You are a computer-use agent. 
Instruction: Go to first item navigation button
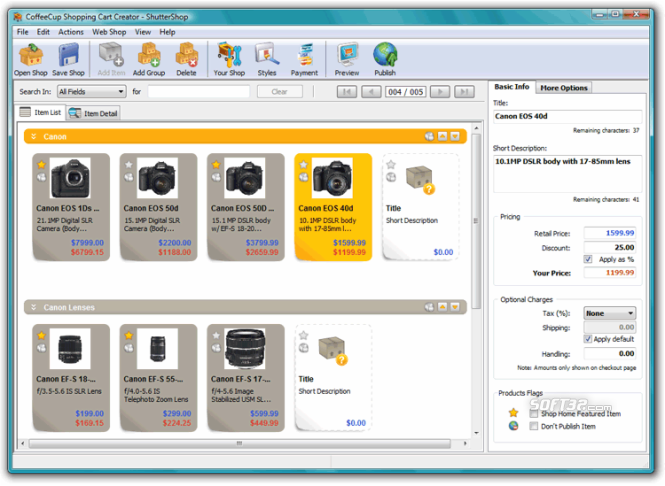tap(346, 92)
